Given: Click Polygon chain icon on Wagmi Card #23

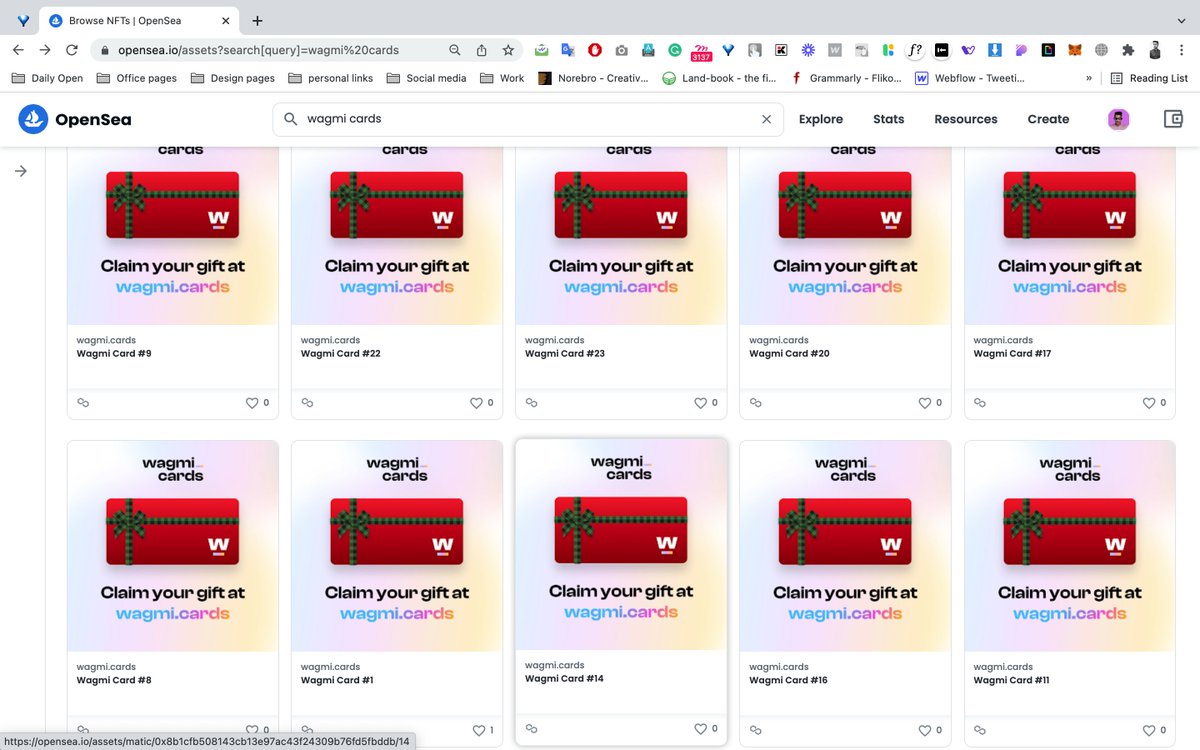Looking at the screenshot, I should tap(531, 403).
